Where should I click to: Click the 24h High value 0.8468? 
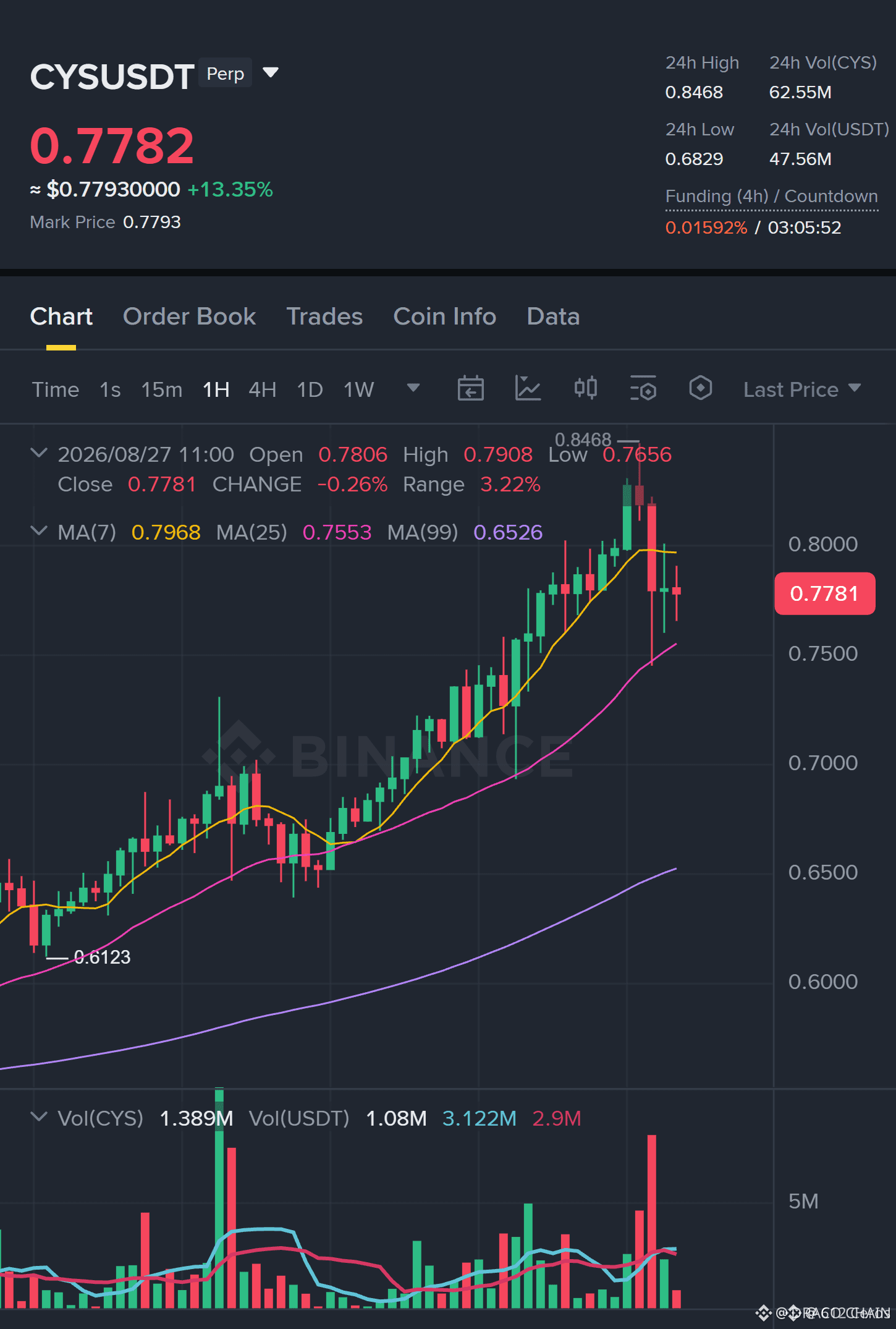(694, 92)
